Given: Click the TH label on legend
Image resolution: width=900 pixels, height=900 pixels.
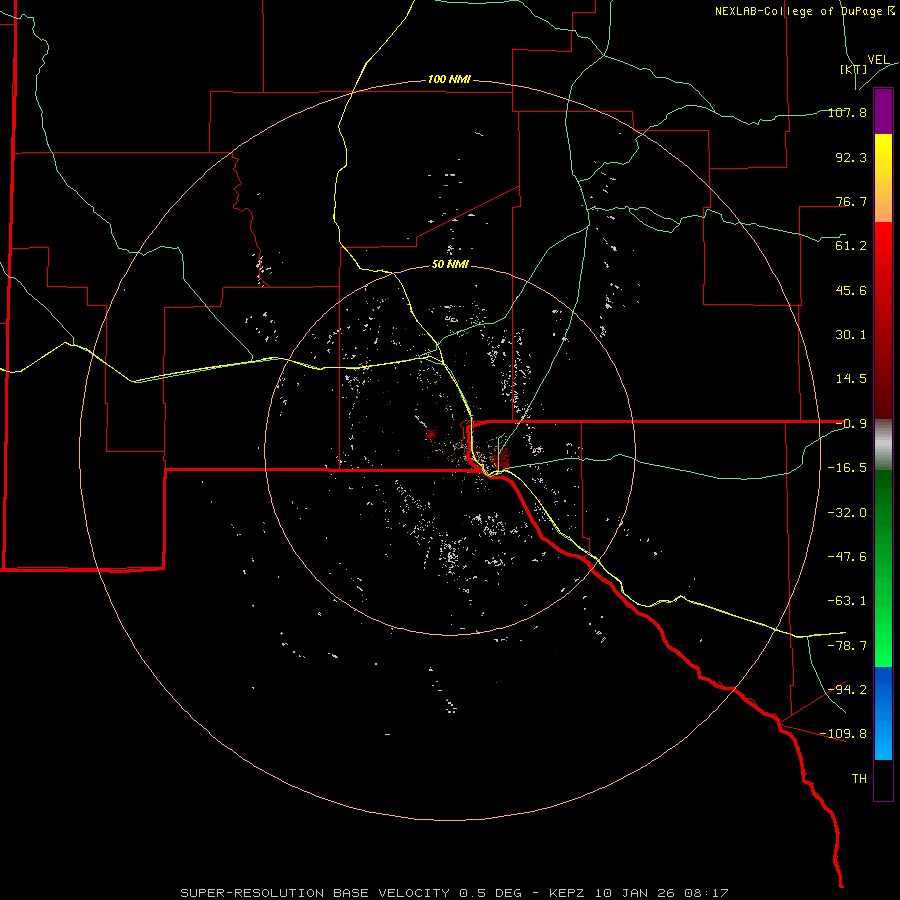Looking at the screenshot, I should [x=859, y=779].
